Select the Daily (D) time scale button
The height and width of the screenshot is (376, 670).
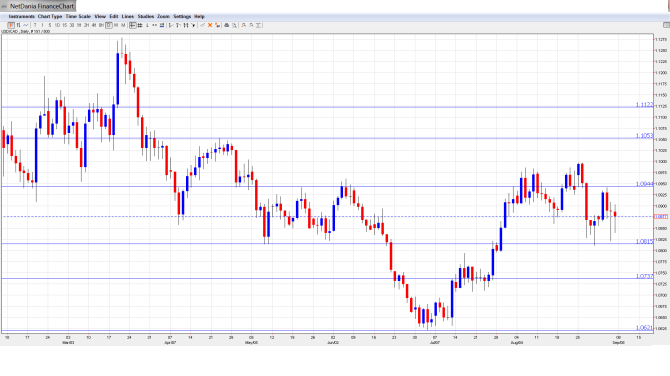click(109, 25)
